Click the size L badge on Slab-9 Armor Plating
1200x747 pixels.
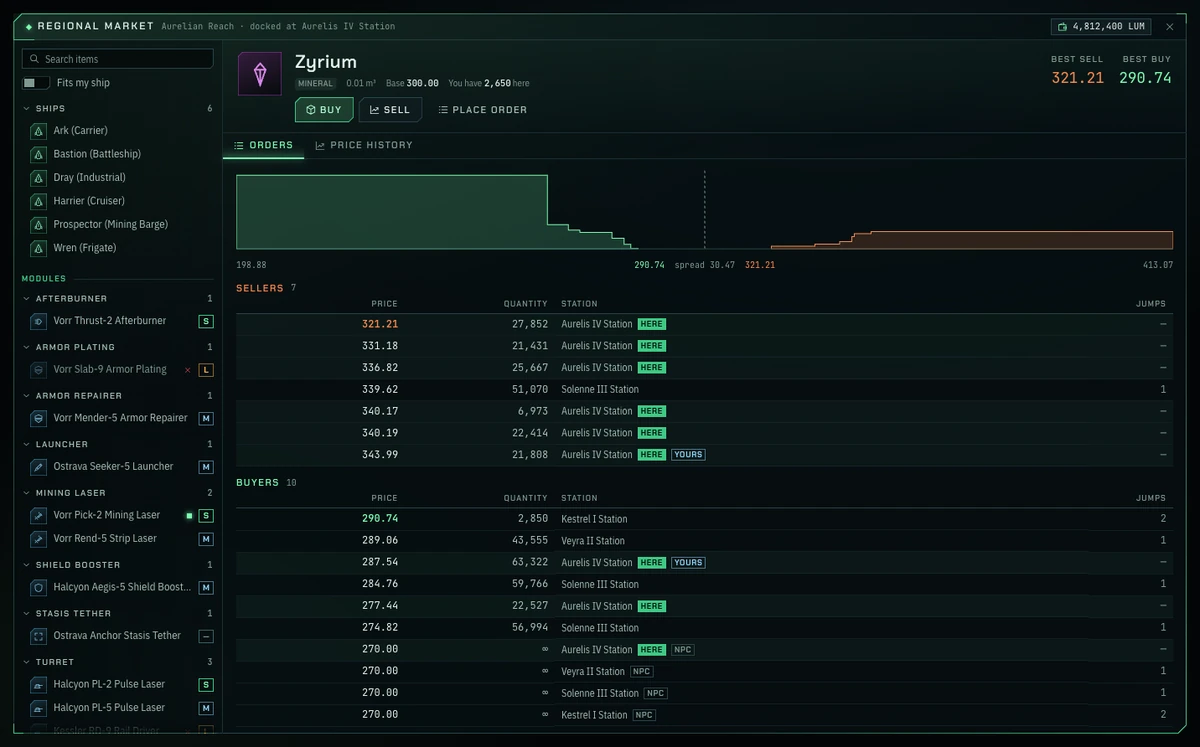(x=206, y=370)
